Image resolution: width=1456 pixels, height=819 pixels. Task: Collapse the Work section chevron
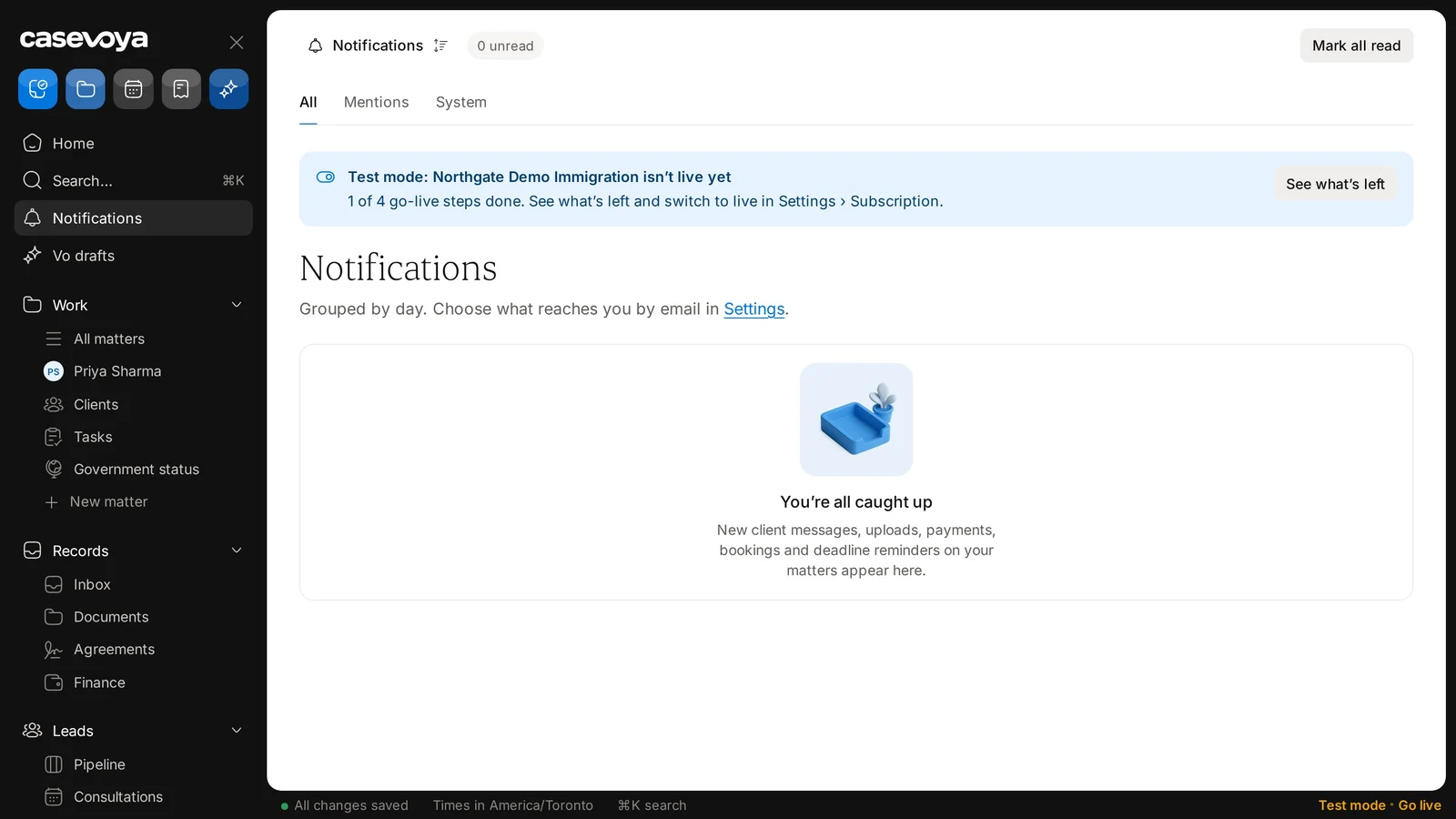(237, 305)
